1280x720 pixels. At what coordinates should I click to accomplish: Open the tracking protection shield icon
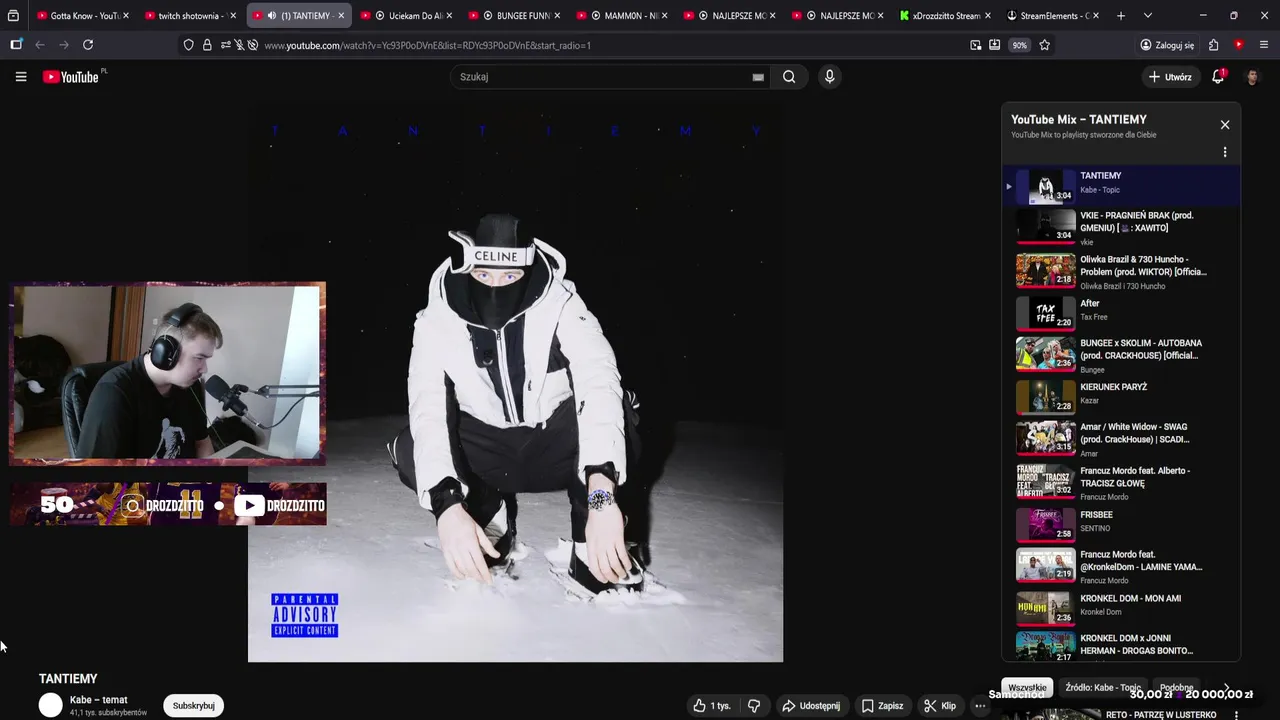point(188,45)
